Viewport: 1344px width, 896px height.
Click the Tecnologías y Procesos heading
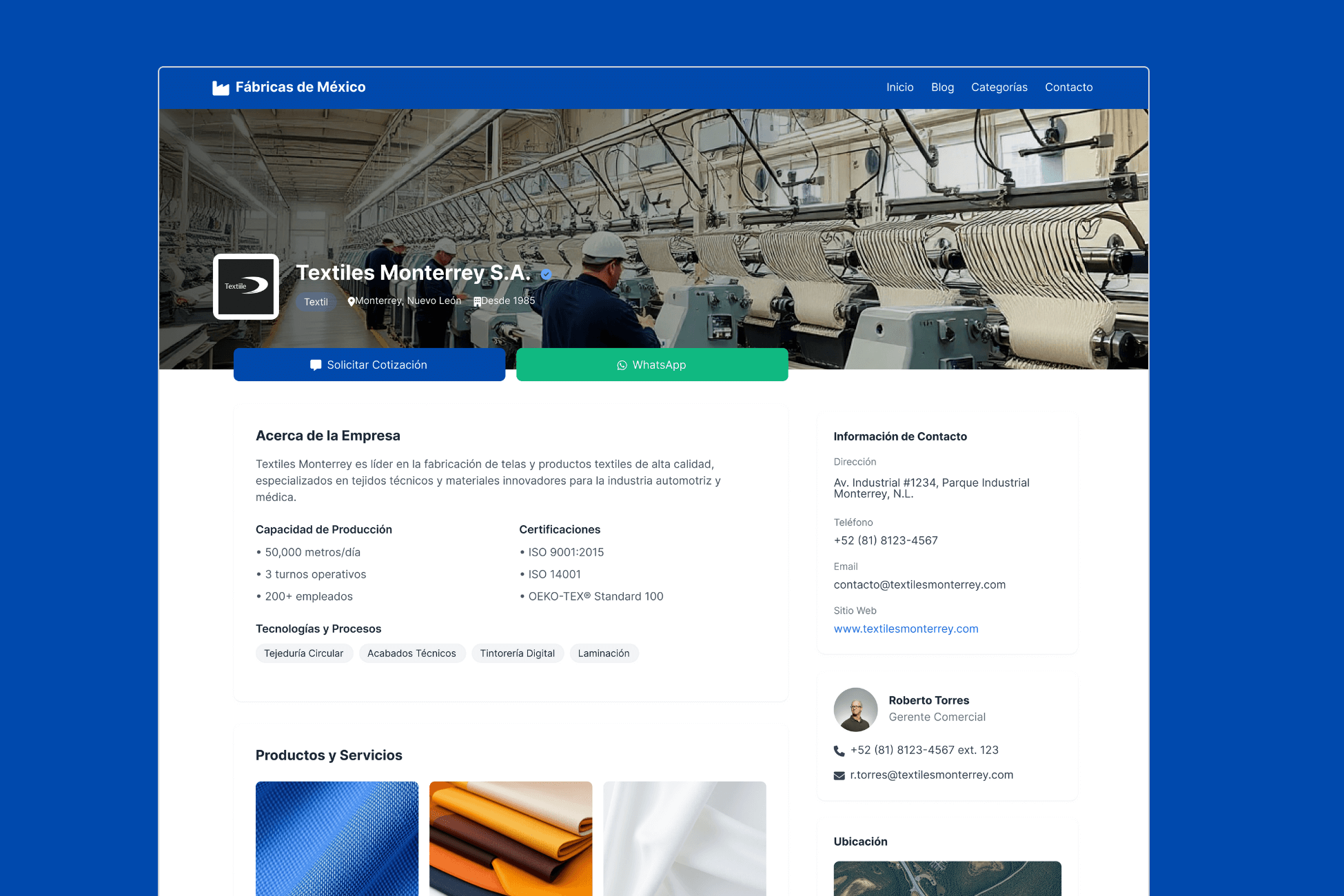pos(318,629)
